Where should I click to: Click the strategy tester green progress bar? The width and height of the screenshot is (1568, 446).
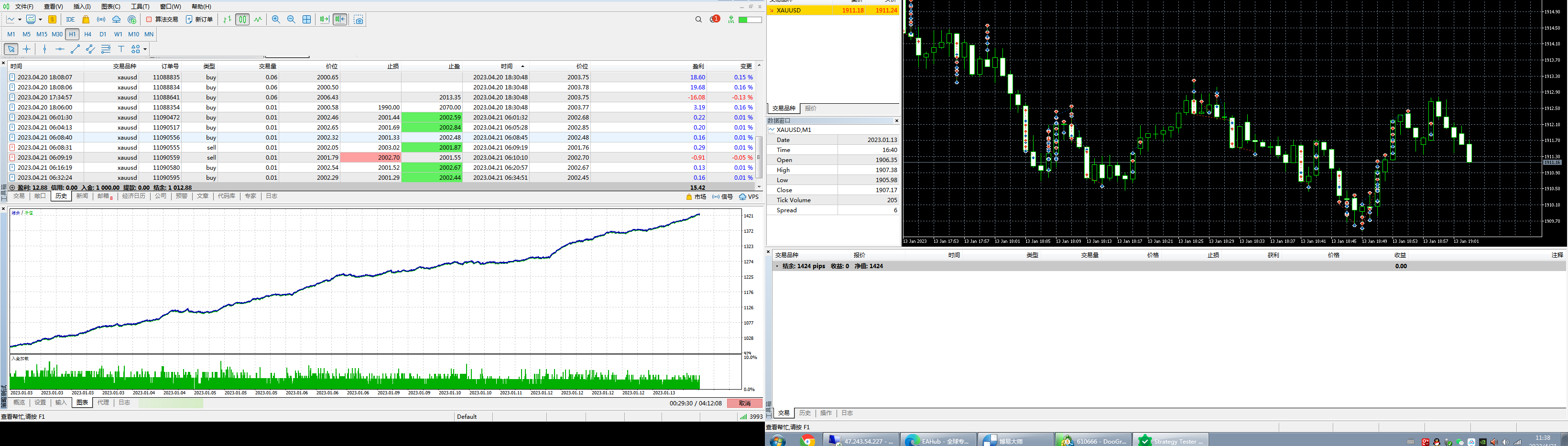point(171,403)
